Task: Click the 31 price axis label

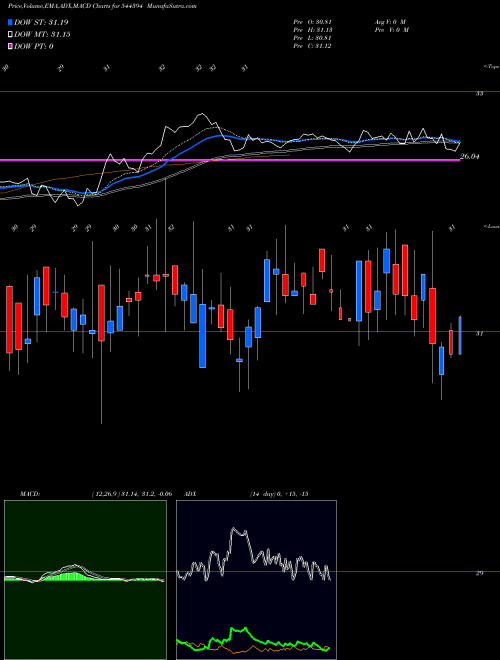Action: click(479, 333)
